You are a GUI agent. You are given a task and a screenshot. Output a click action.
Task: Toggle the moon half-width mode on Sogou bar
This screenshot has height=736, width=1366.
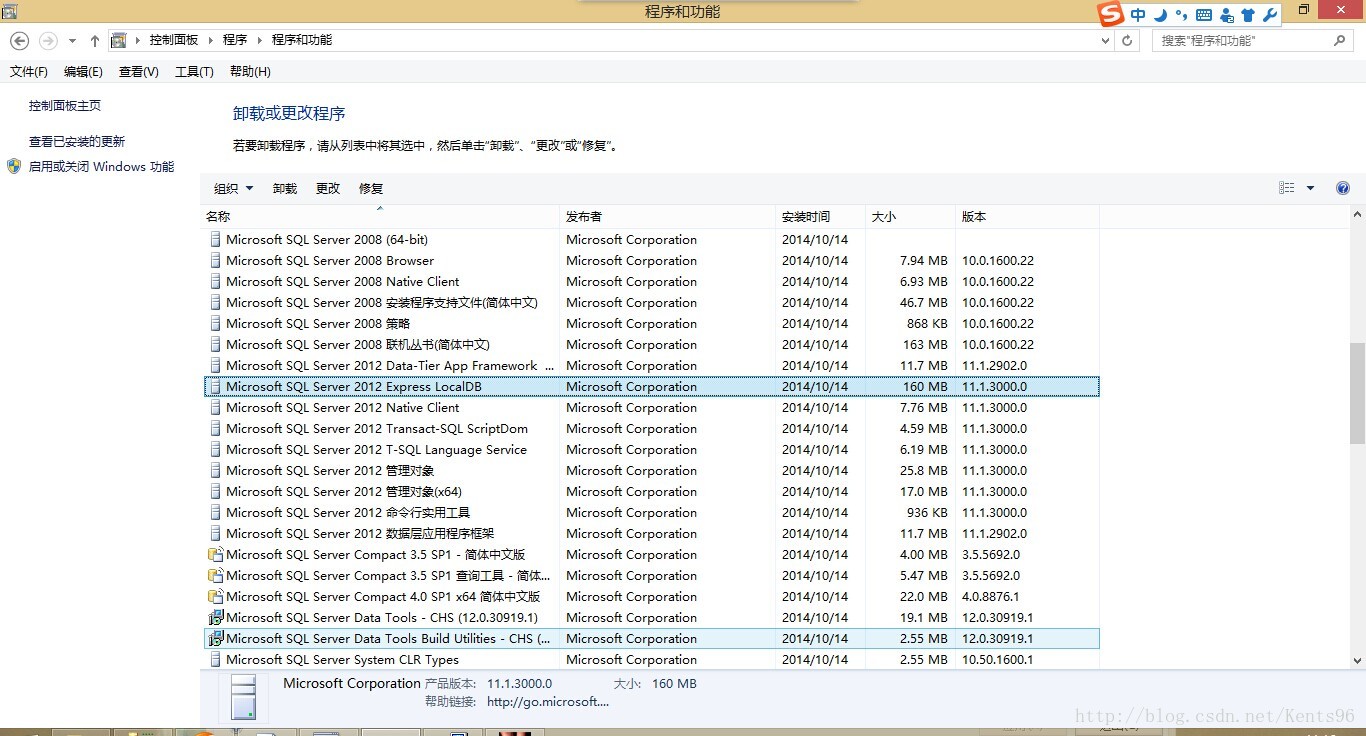point(1160,14)
